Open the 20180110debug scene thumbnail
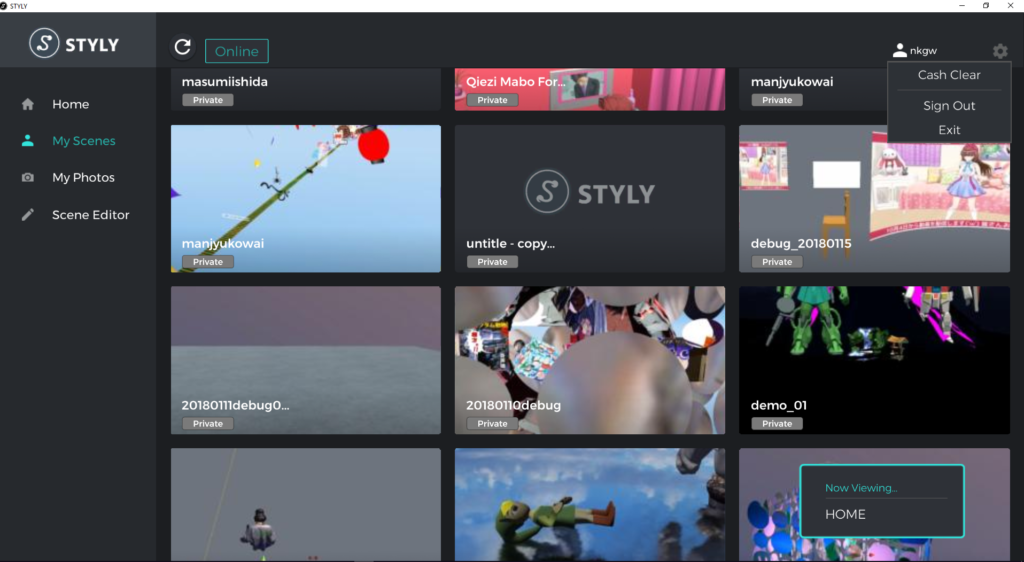 tap(590, 360)
